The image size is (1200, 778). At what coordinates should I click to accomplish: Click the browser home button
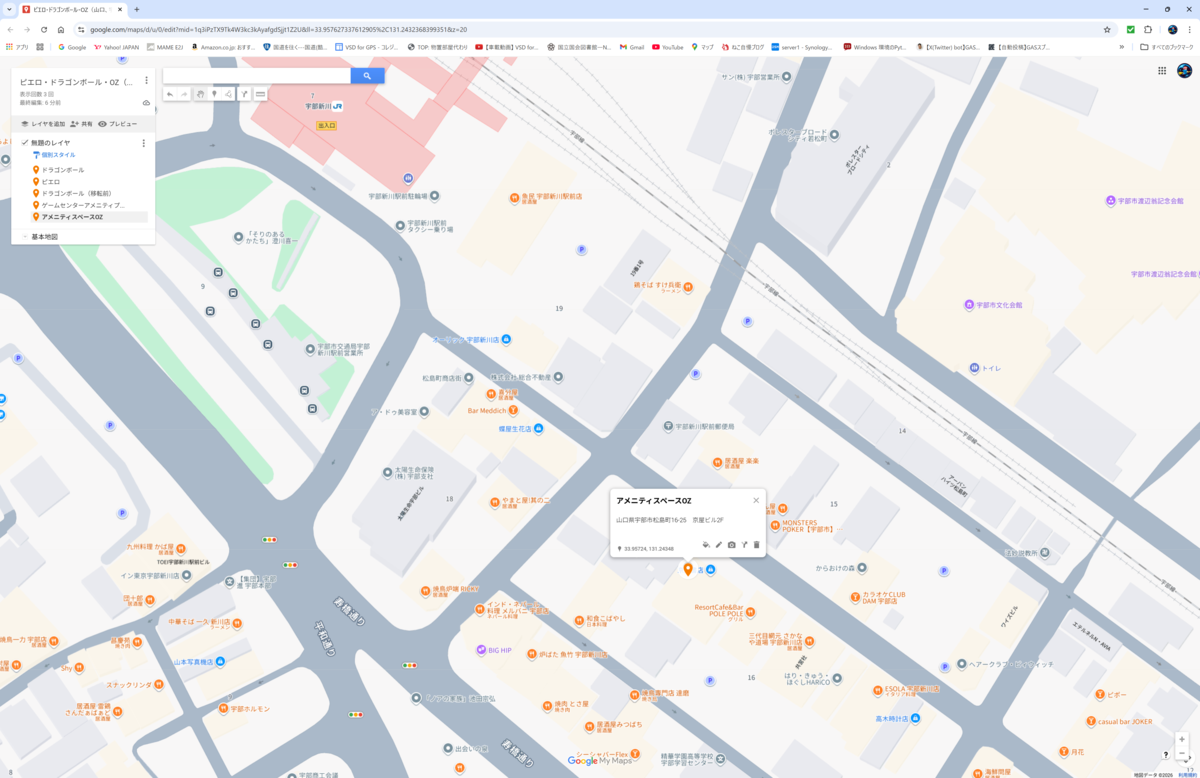tap(61, 29)
